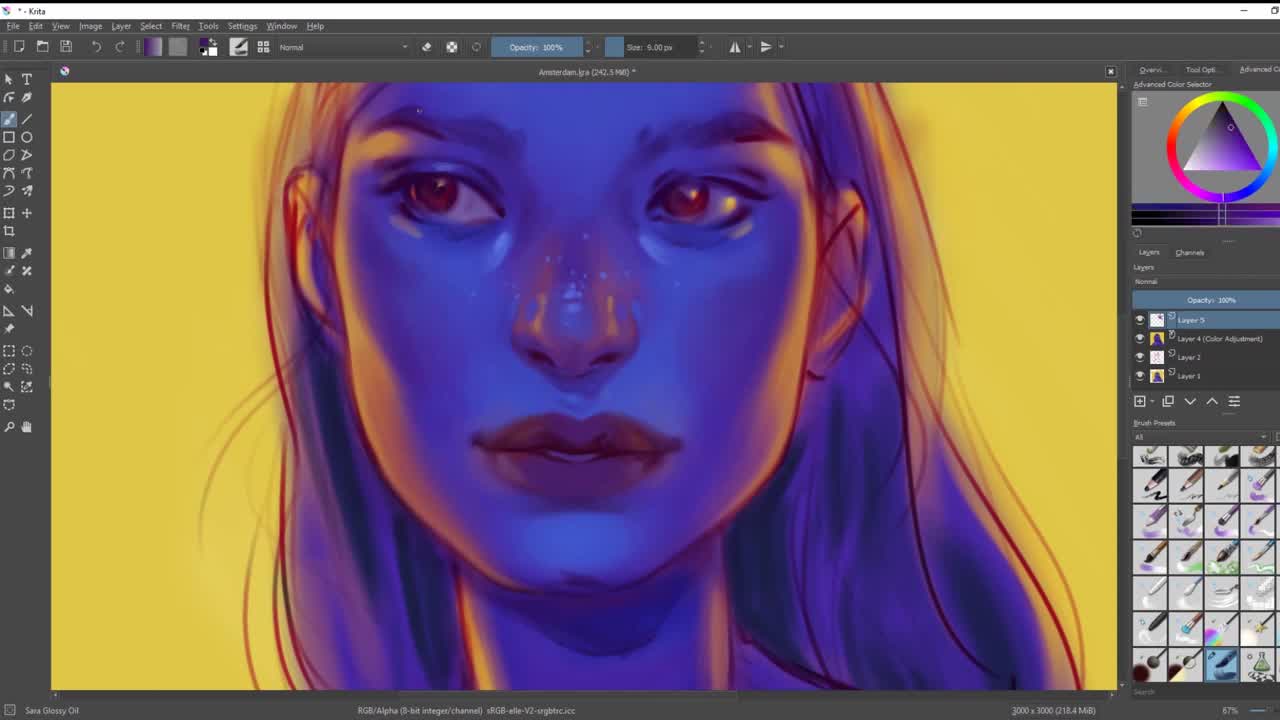Open the brush blending mode dropdown
The height and width of the screenshot is (720, 1280).
[x=343, y=47]
